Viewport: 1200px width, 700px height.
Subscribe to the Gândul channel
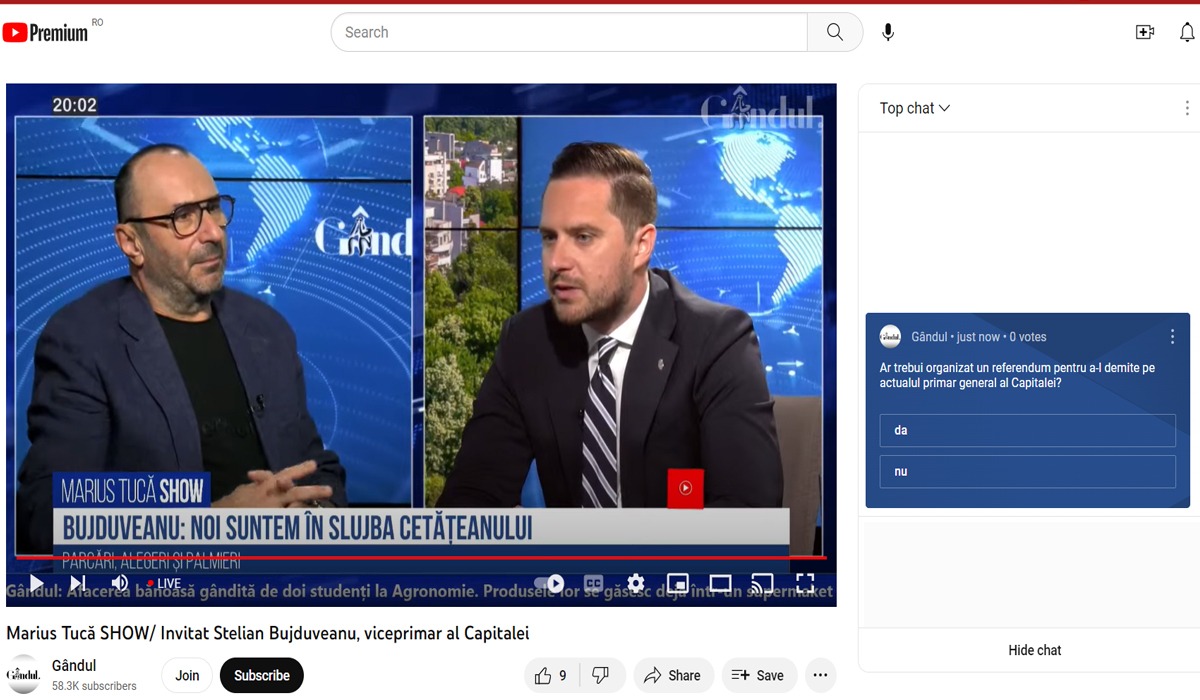[x=262, y=676]
